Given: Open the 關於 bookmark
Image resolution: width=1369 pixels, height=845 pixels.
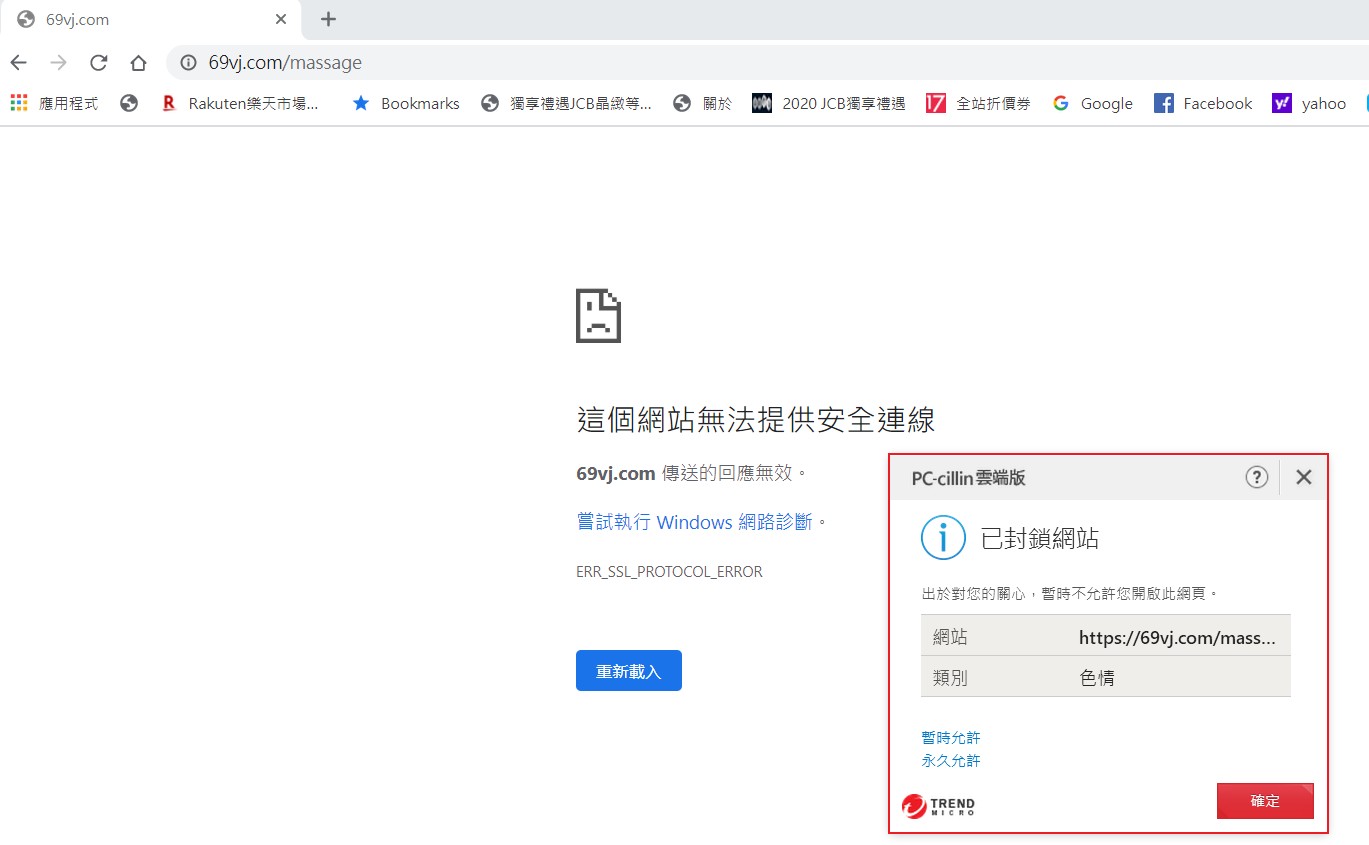Looking at the screenshot, I should click(x=703, y=103).
